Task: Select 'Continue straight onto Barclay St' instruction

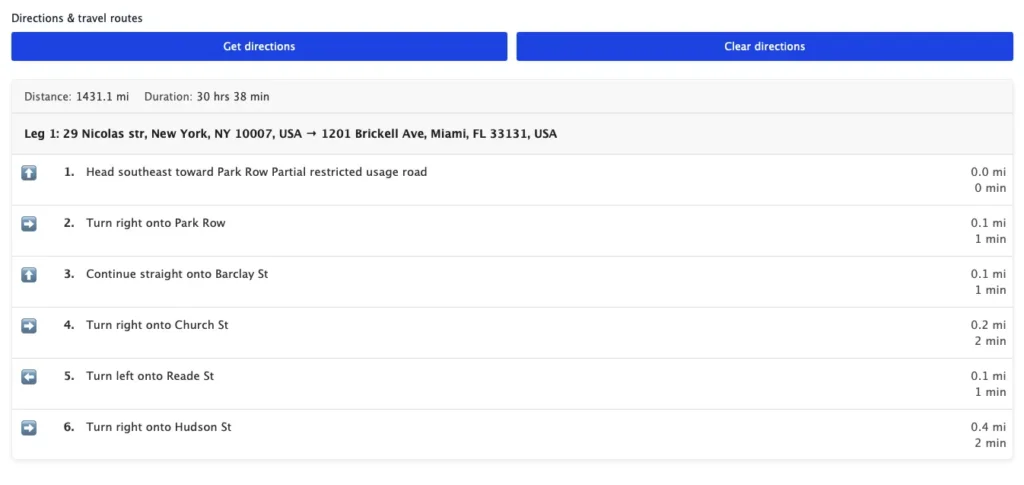Action: (x=177, y=274)
